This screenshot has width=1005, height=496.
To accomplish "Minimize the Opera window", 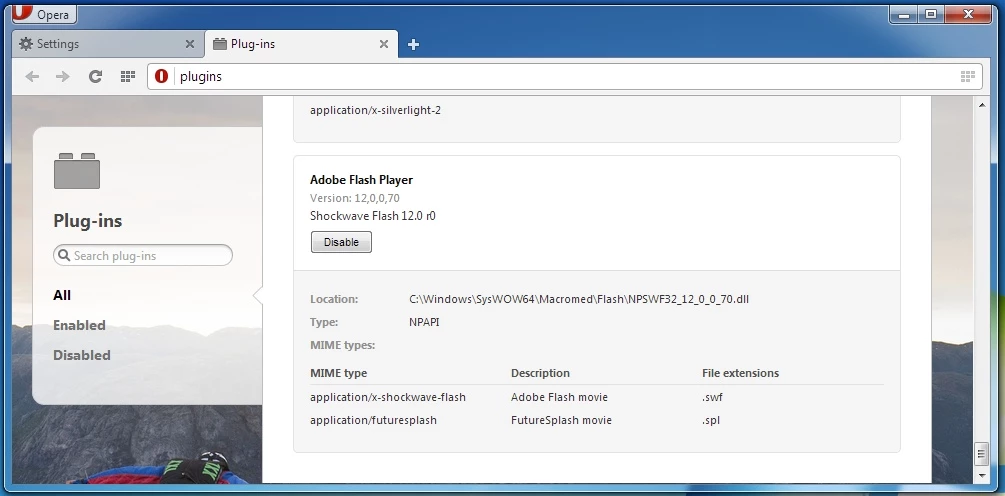I will coord(904,14).
